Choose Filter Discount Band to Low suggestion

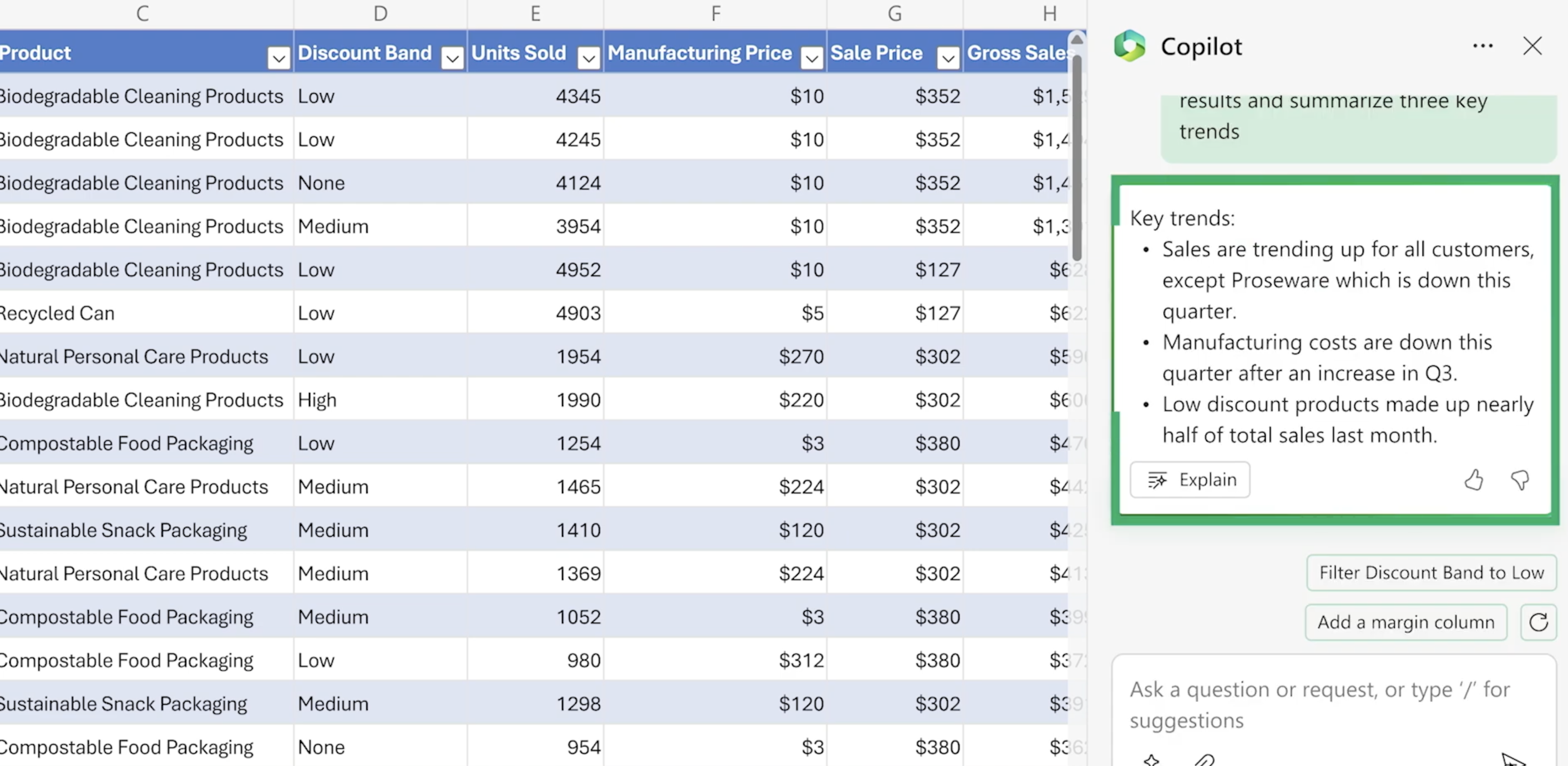tap(1431, 572)
